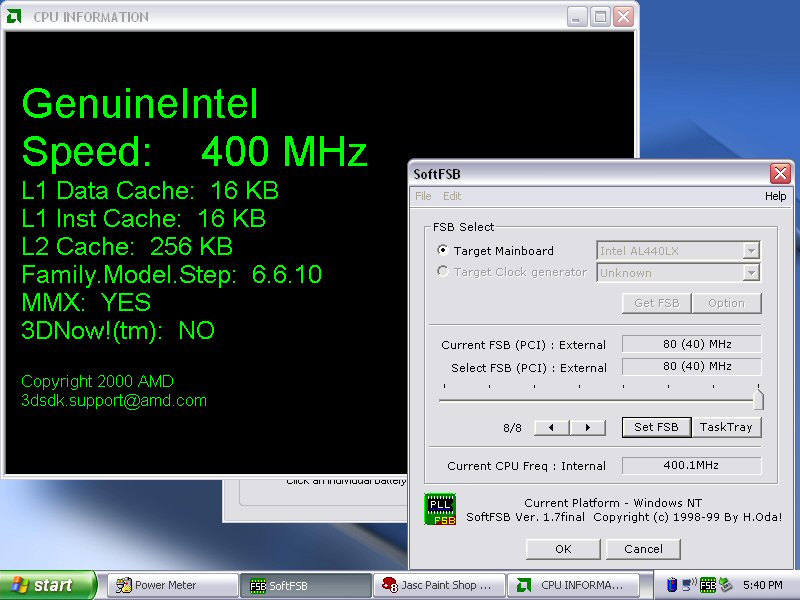Select the Target Mainboard radio button
800x600 pixels.
coord(442,250)
